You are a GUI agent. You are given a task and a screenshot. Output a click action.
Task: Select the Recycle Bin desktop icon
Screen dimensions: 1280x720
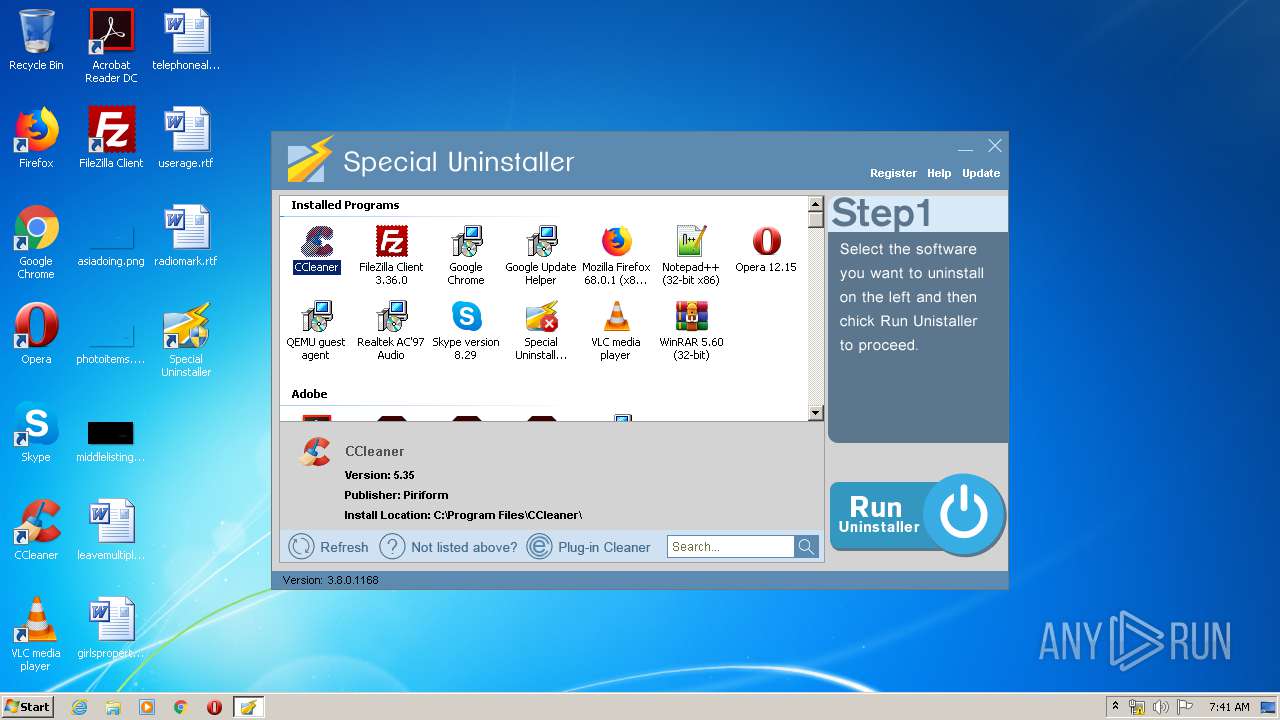[36, 40]
